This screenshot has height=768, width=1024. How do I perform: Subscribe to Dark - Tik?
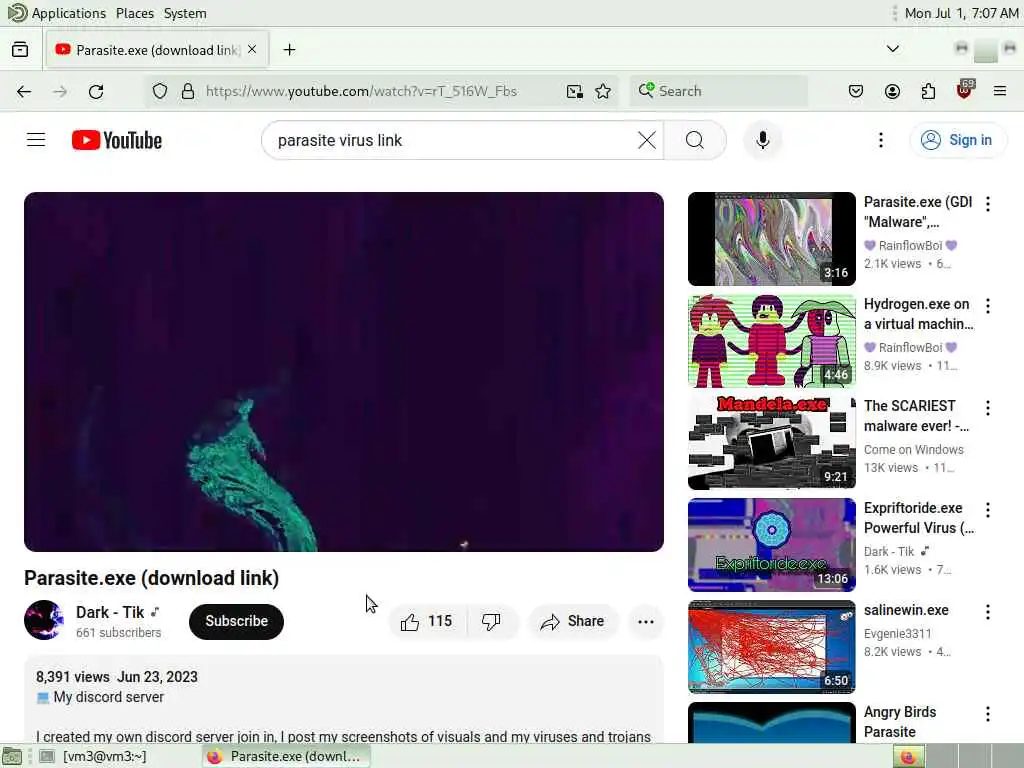point(236,621)
